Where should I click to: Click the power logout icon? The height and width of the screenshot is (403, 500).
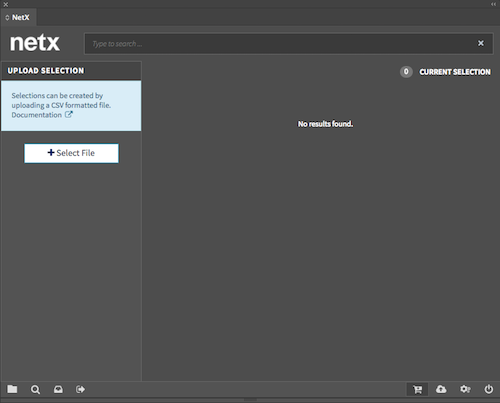click(489, 389)
